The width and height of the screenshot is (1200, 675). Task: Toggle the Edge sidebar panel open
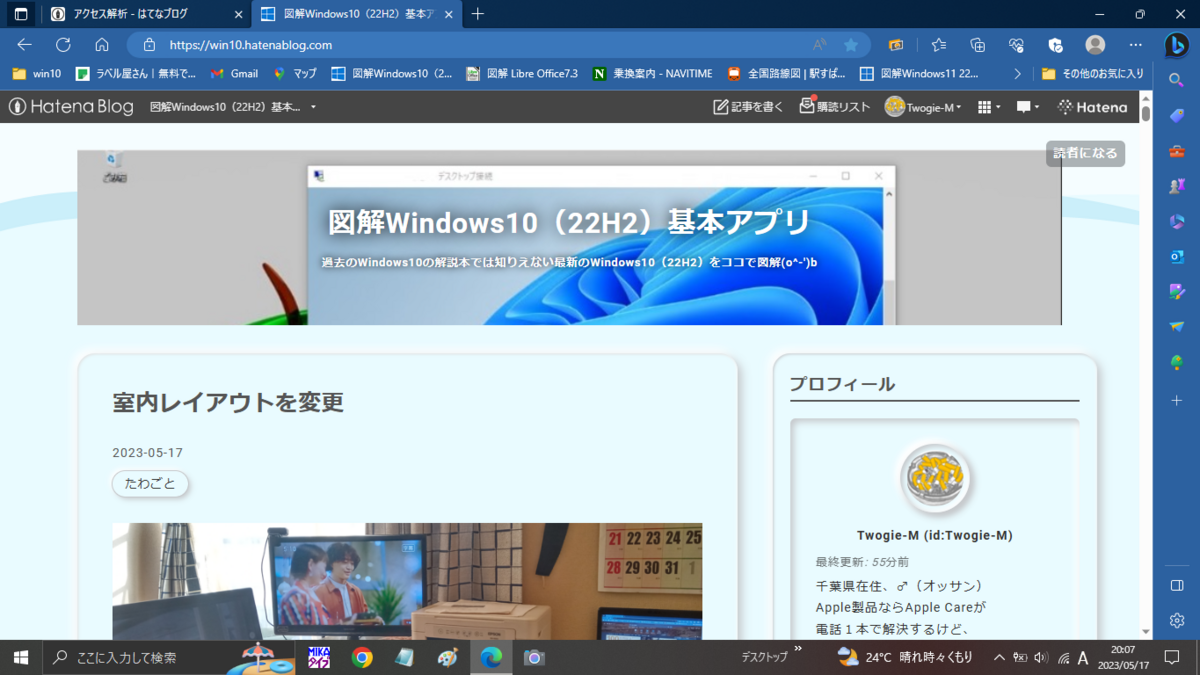click(1177, 584)
